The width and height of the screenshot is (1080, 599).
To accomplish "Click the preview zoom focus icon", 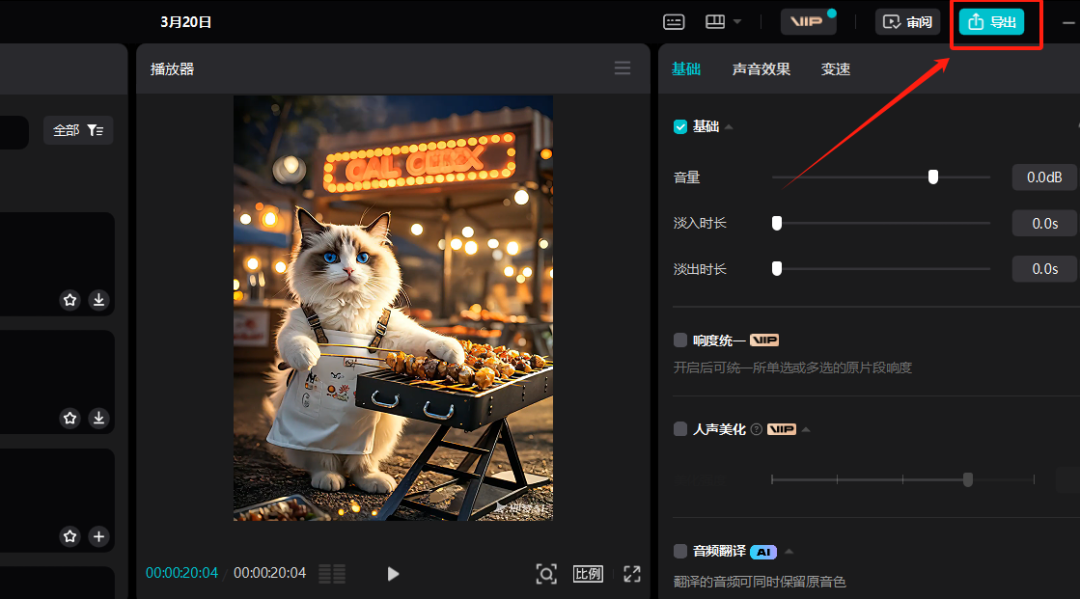I will coord(546,574).
